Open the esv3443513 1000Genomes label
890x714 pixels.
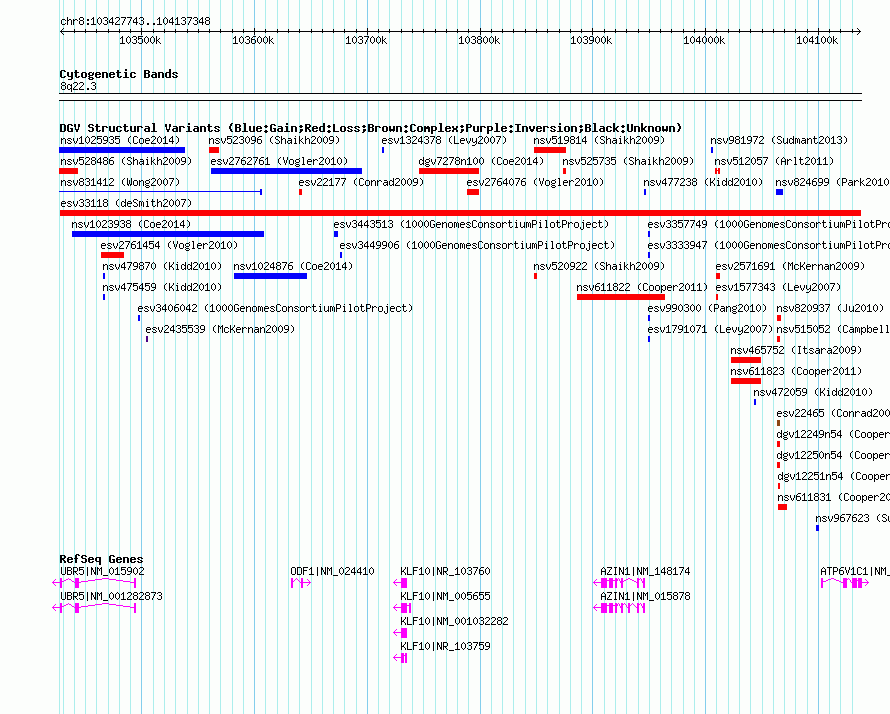pos(471,224)
